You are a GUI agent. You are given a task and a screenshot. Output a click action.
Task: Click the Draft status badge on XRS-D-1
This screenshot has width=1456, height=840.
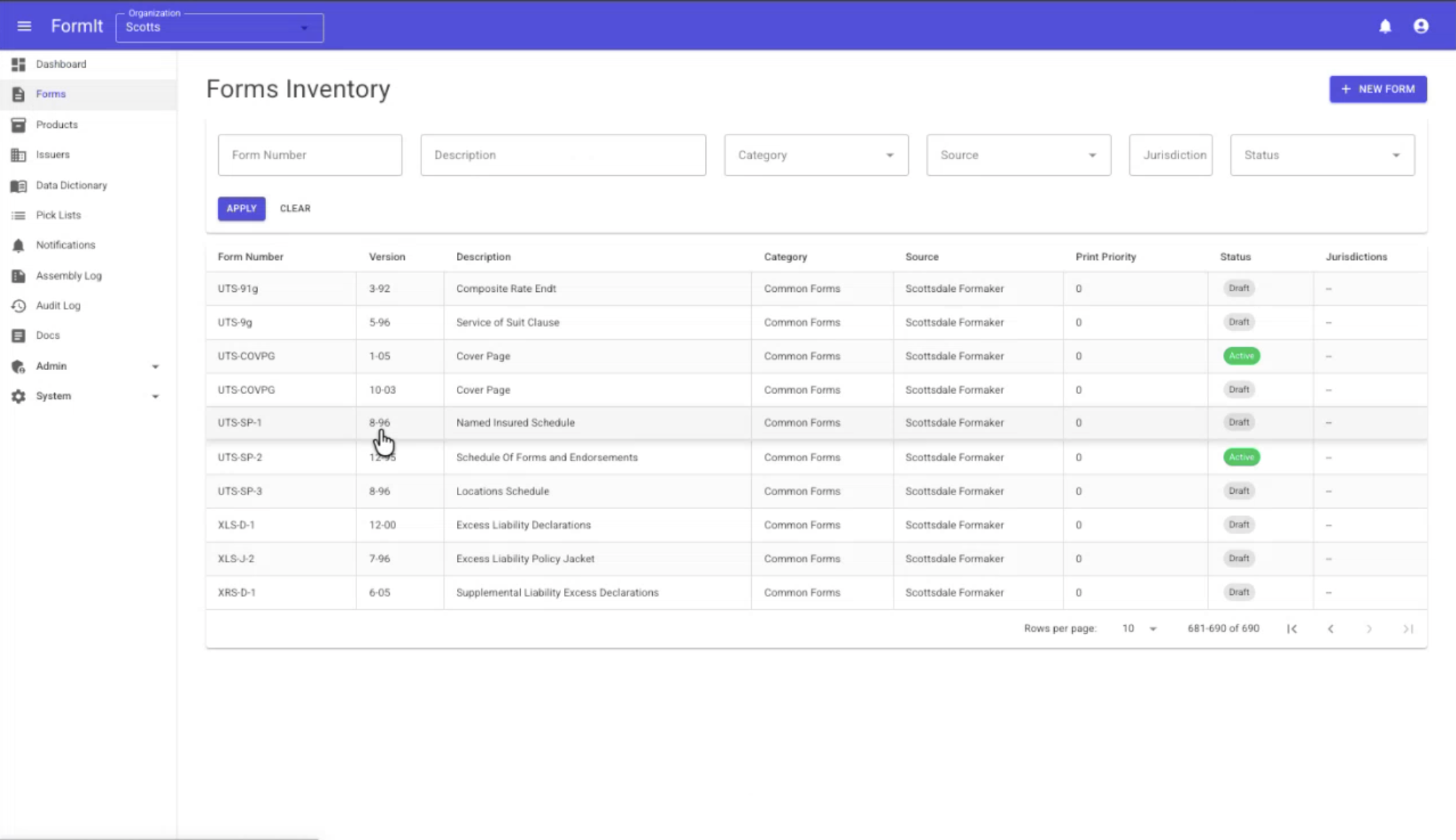tap(1238, 592)
